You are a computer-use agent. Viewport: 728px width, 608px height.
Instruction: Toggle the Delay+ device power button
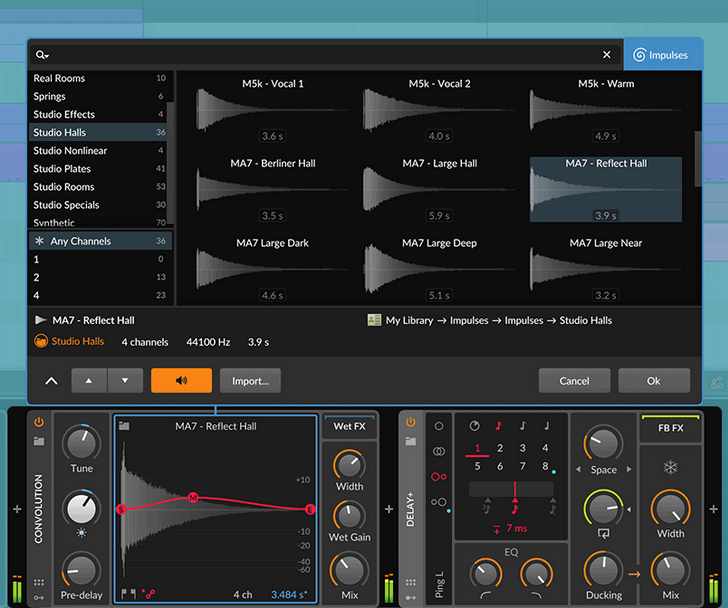410,422
